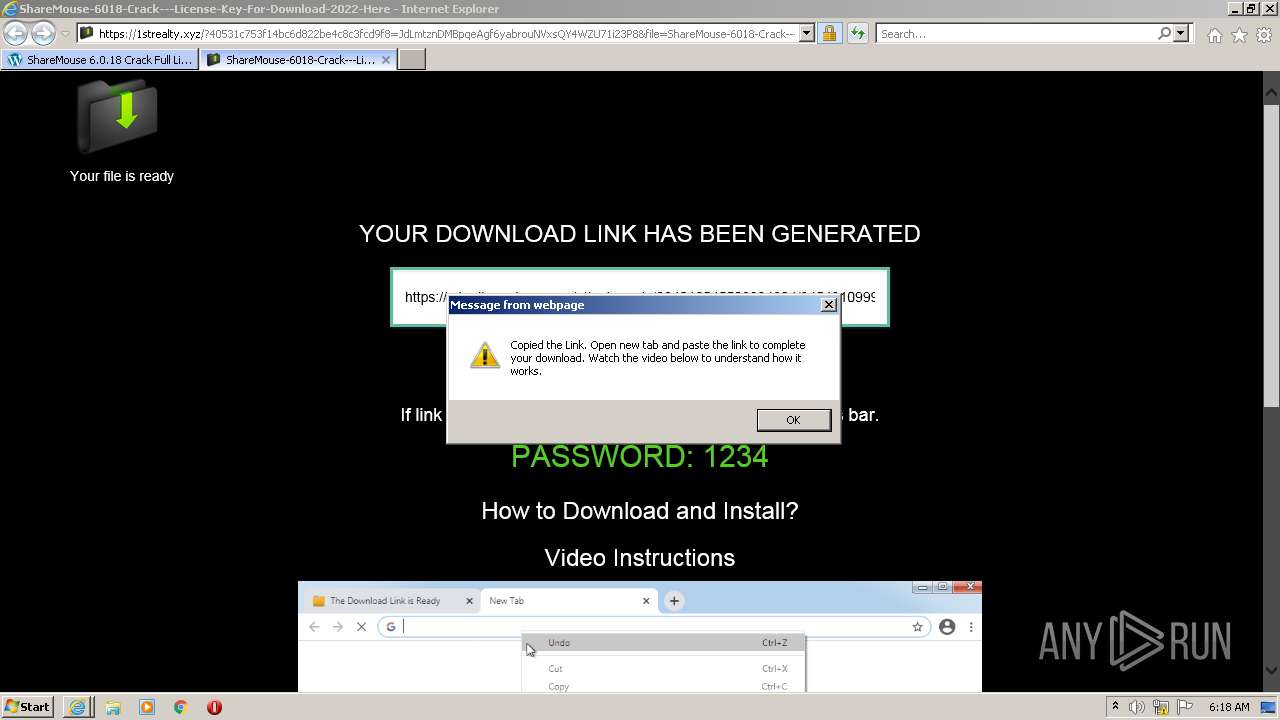
Task: Expand the address bar URL dropdown
Action: coord(807,33)
